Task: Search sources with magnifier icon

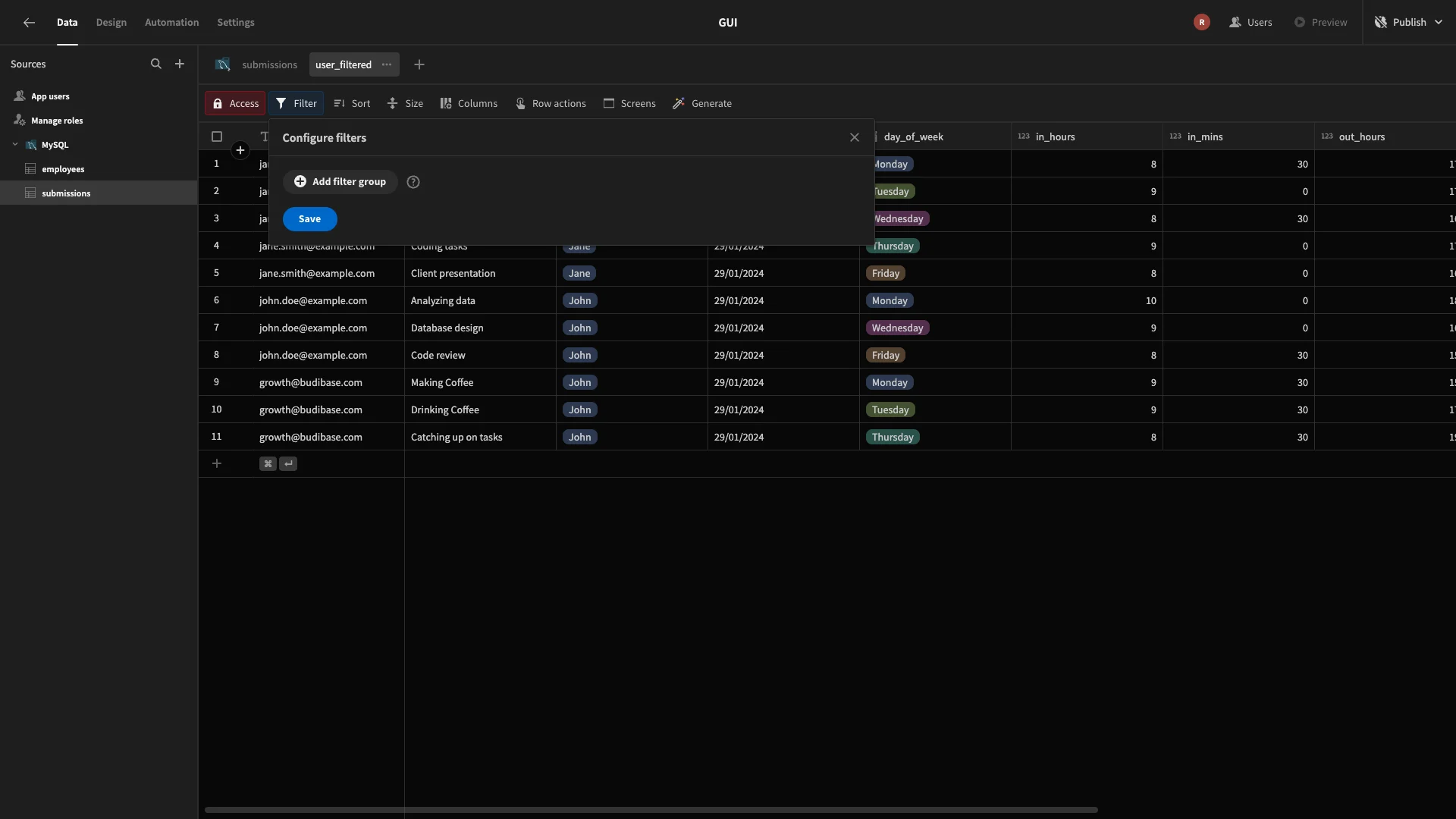Action: (156, 64)
